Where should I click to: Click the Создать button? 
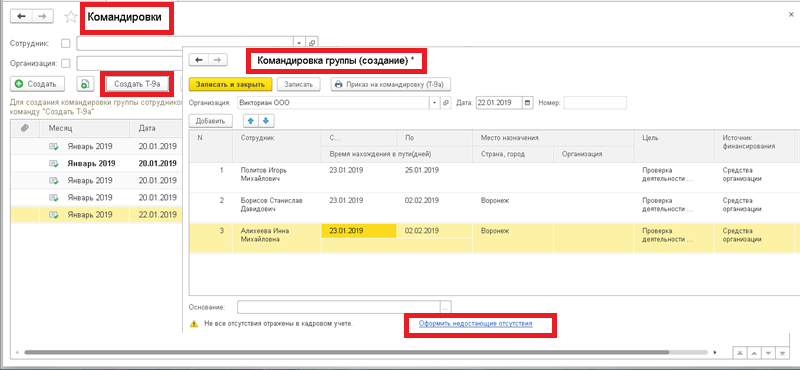pos(36,84)
